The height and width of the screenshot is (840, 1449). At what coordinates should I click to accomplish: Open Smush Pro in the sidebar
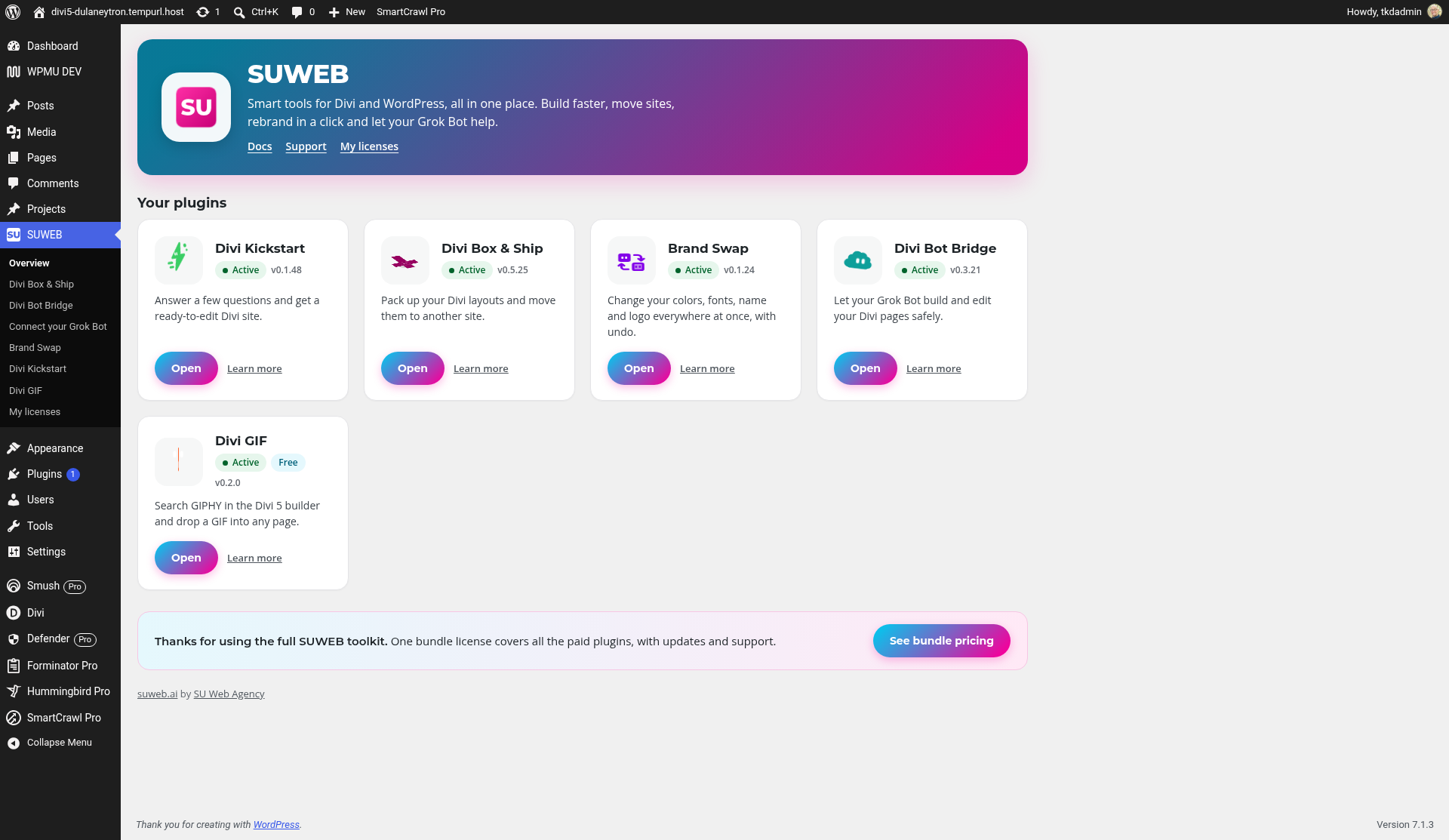click(x=60, y=586)
